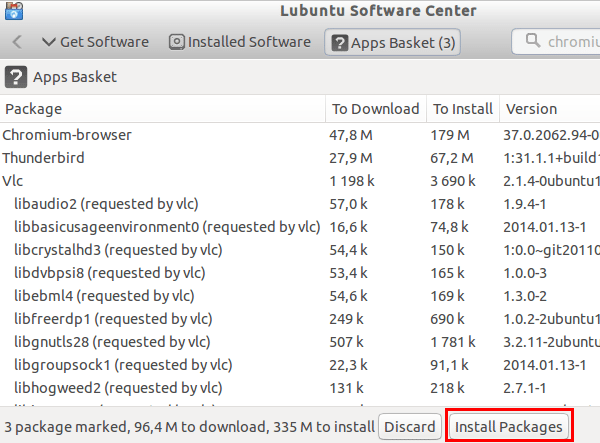Click libgnutls28's 1 781 k install size
The image size is (600, 443).
coord(453,342)
